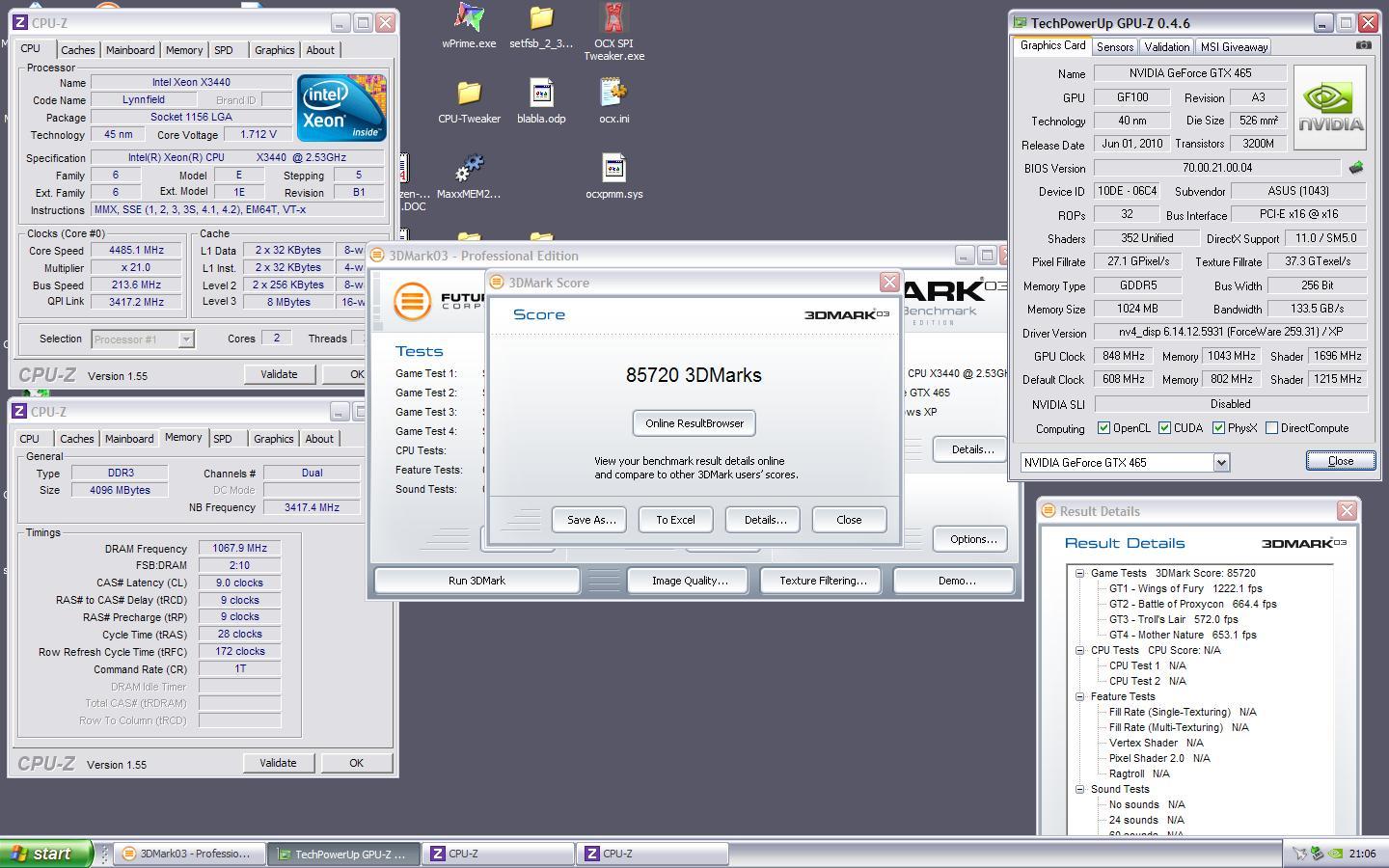Toggle CUDA checkbox in GPU-Z
The width and height of the screenshot is (1389, 868).
1165,428
